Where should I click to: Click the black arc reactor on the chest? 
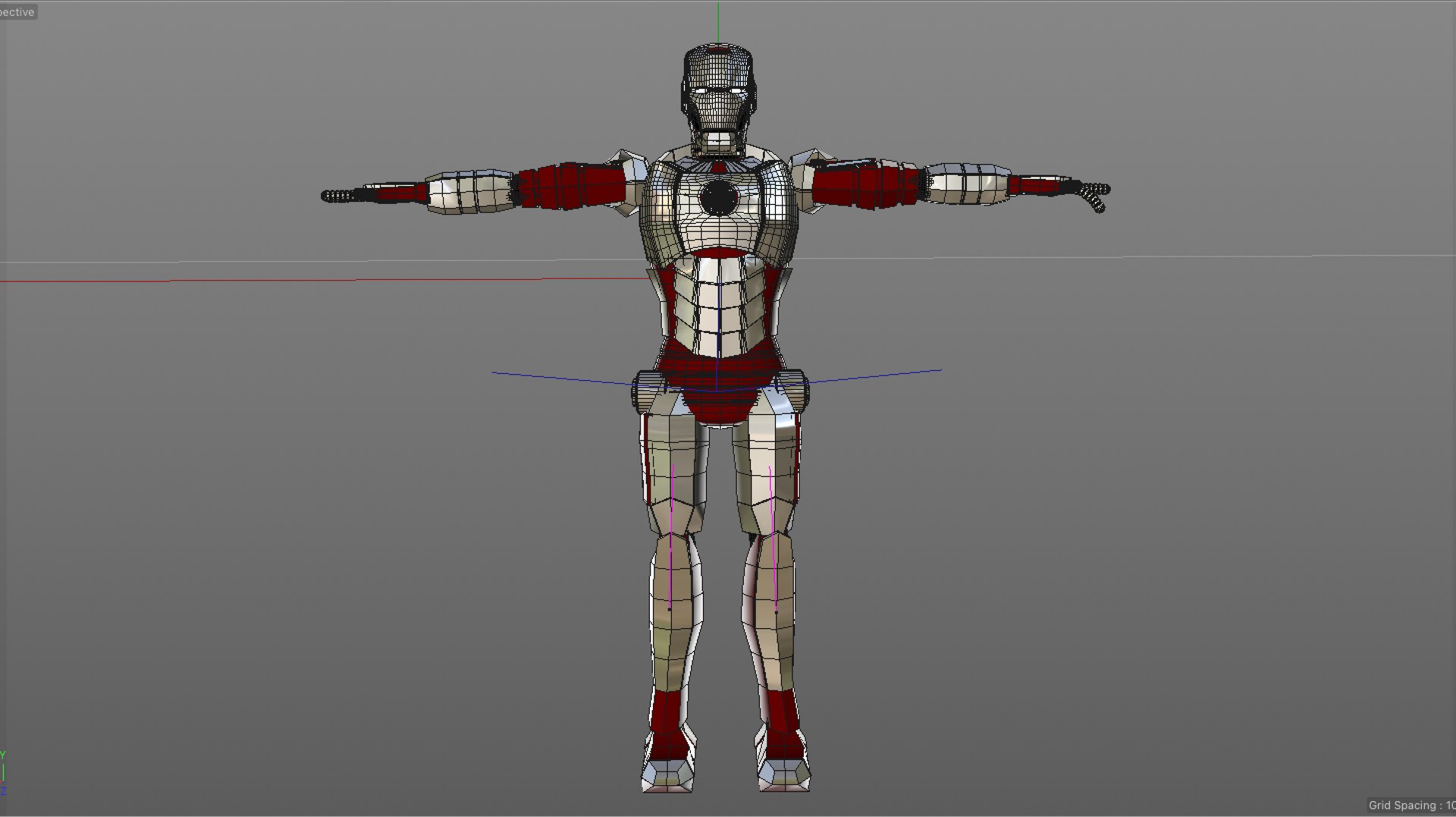(718, 198)
